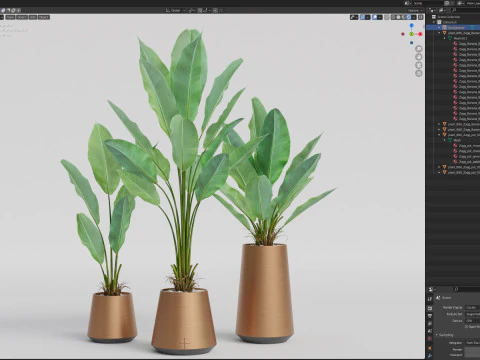Open the Add menu in the viewport header
This screenshot has height=360, width=480.
[x=33, y=17]
